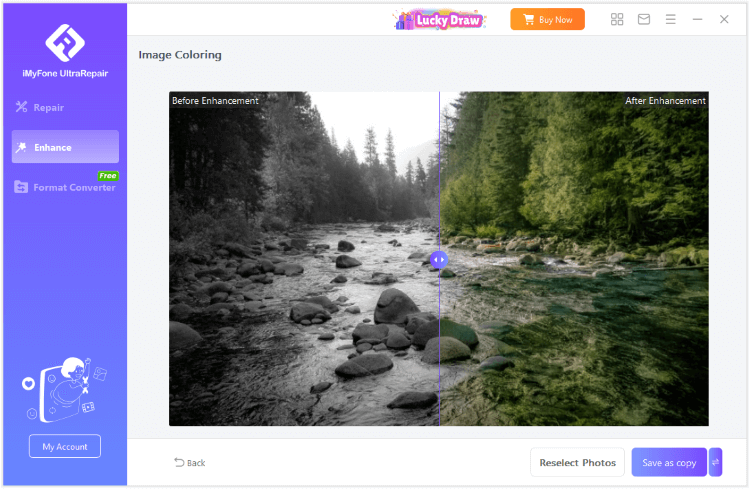The width and height of the screenshot is (750, 489).
Task: Click the colorized After Enhancement image
Action: point(574,259)
